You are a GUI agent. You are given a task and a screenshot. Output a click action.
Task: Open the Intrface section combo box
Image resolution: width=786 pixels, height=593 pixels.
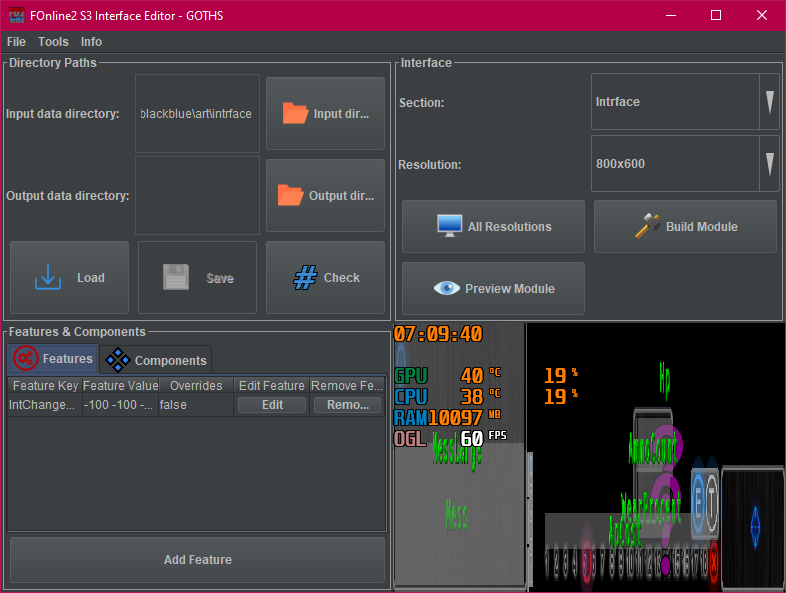click(x=685, y=102)
